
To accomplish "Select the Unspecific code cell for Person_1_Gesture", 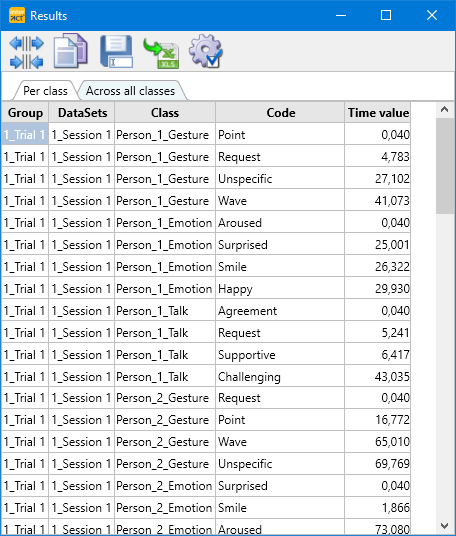I will coord(280,179).
